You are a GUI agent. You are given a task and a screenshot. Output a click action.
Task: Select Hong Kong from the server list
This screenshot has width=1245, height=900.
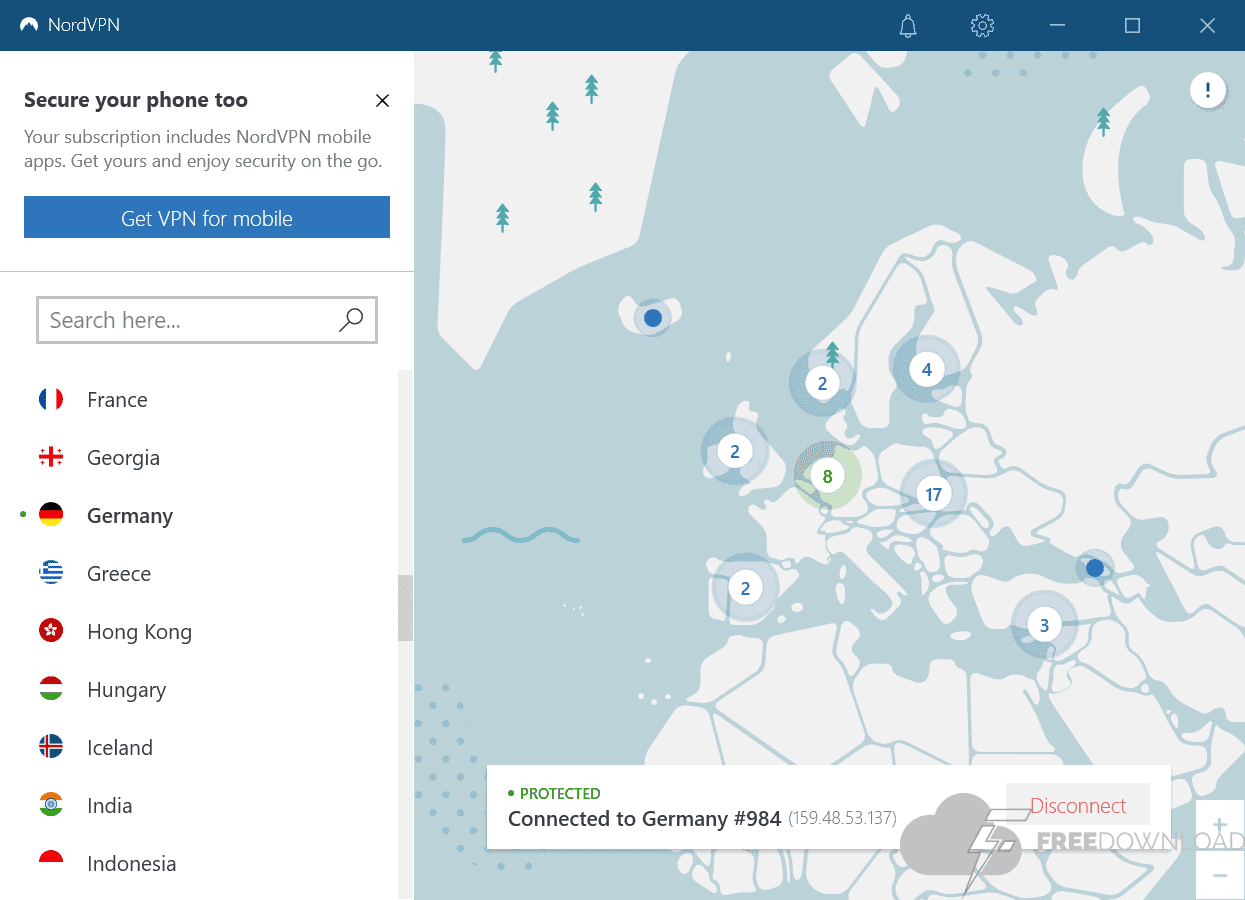(x=139, y=632)
